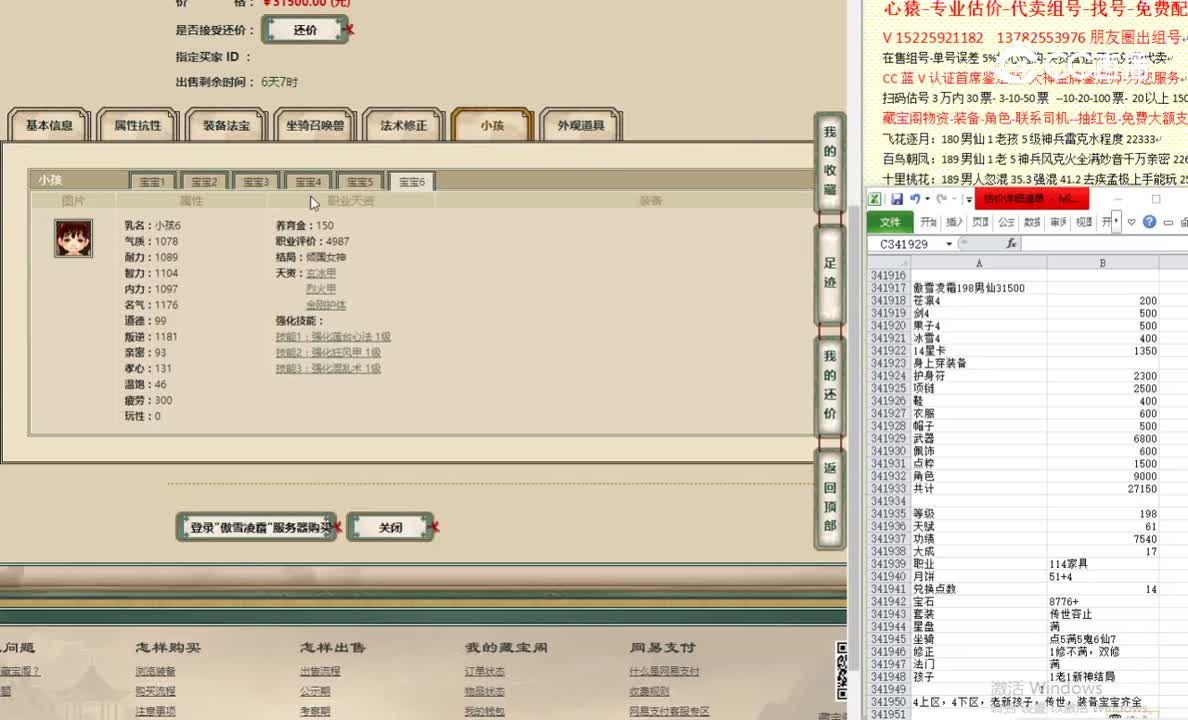Image resolution: width=1188 pixels, height=720 pixels.
Task: Open Excel Help via the question mark icon
Action: (x=1149, y=221)
